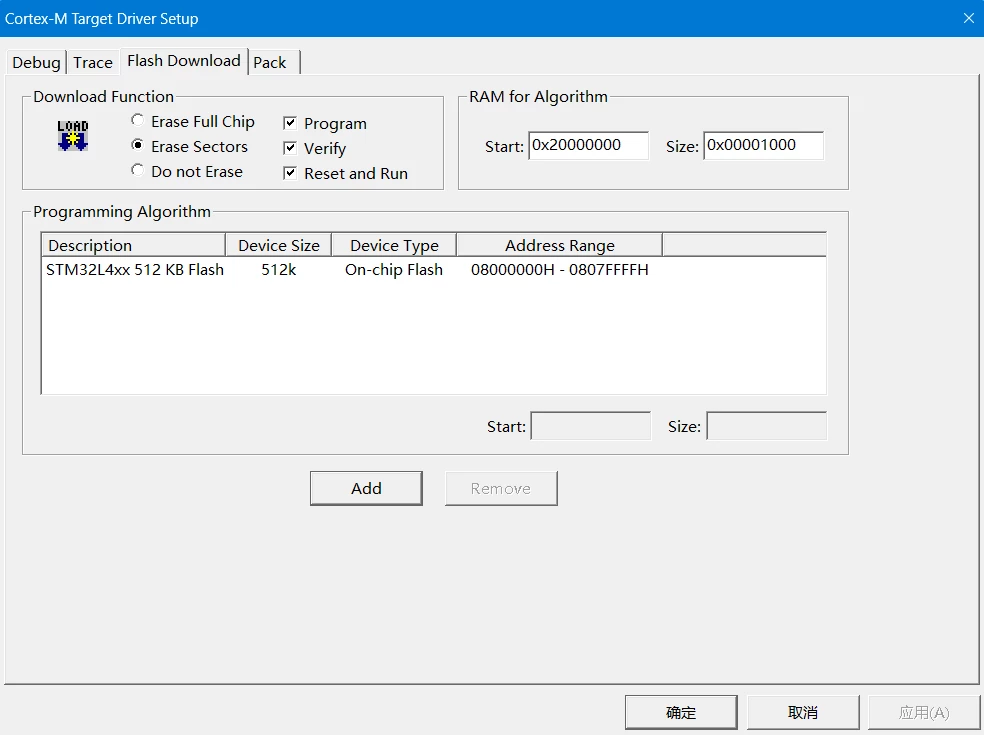The width and height of the screenshot is (984, 735).
Task: Select the STM32L4xx 512 KB Flash row
Action: [434, 270]
